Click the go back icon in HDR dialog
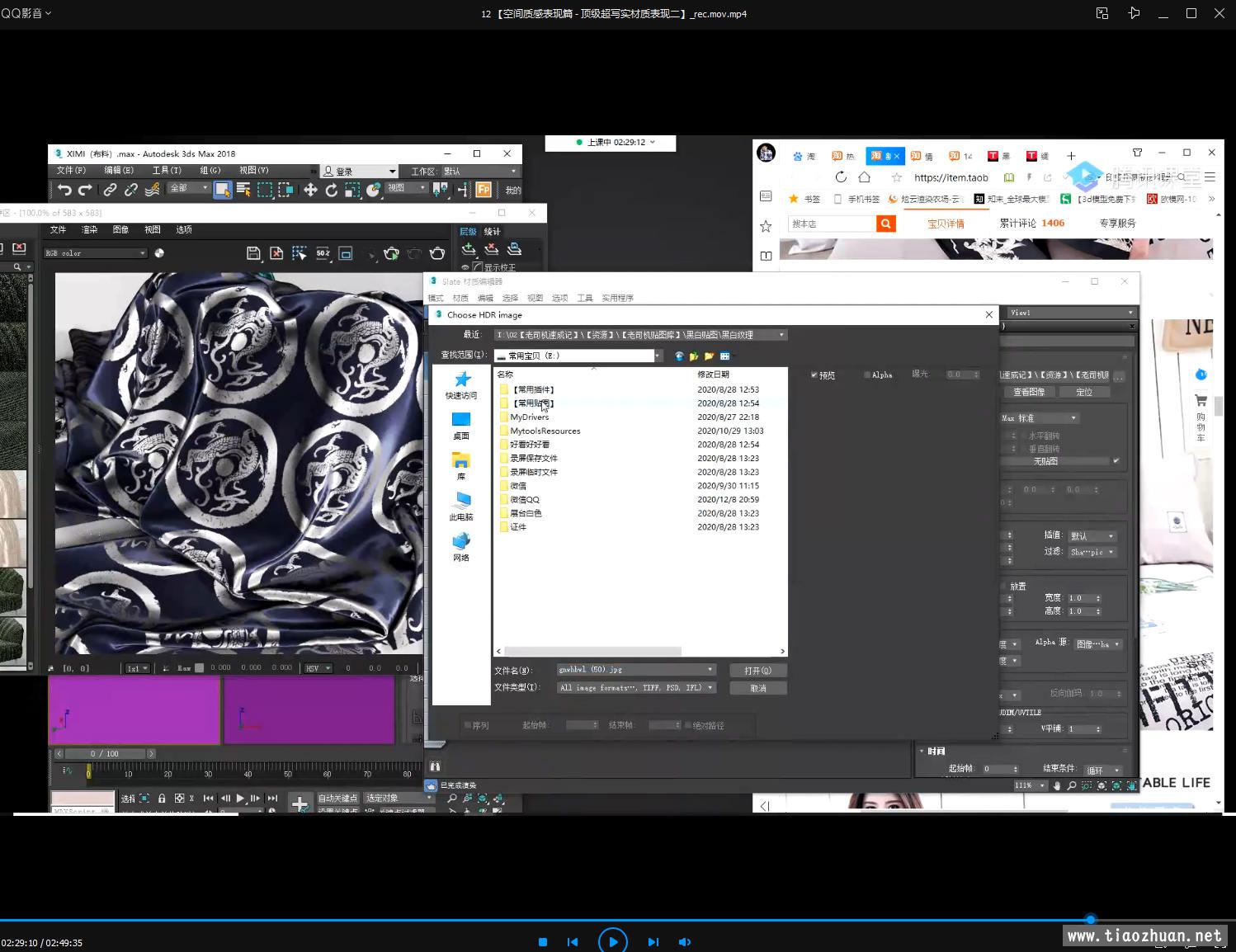 [x=679, y=356]
